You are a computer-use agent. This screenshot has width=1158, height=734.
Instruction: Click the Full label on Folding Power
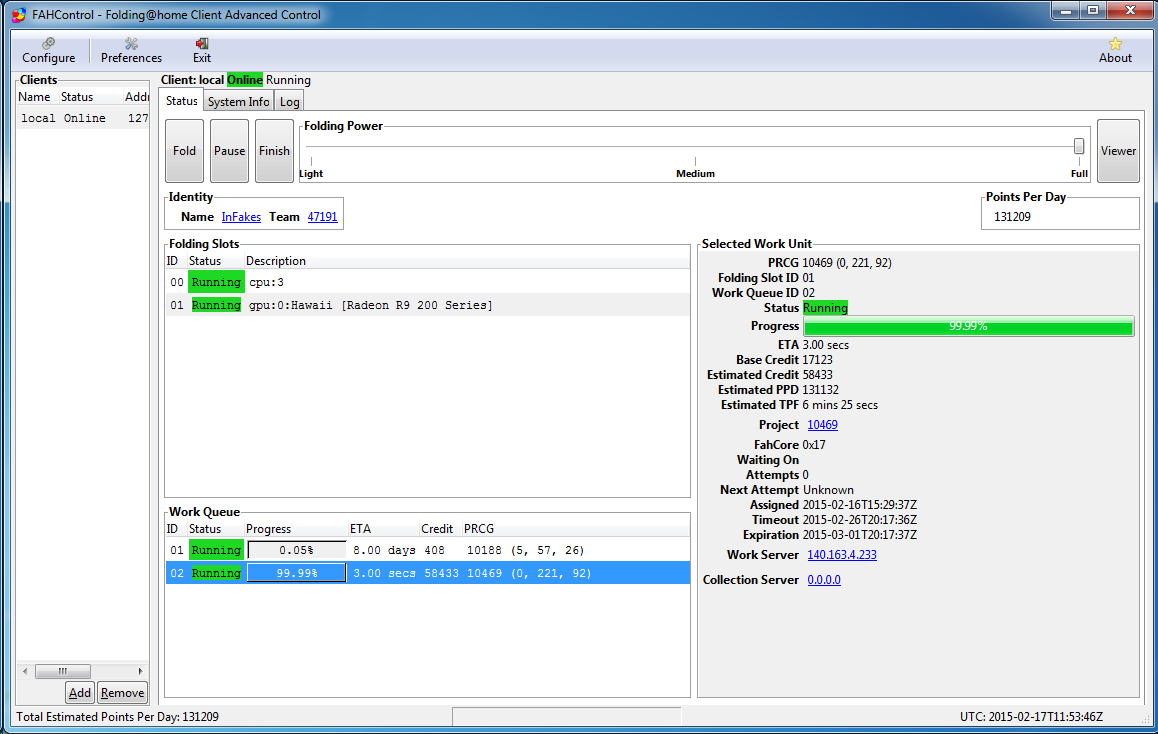click(1079, 174)
